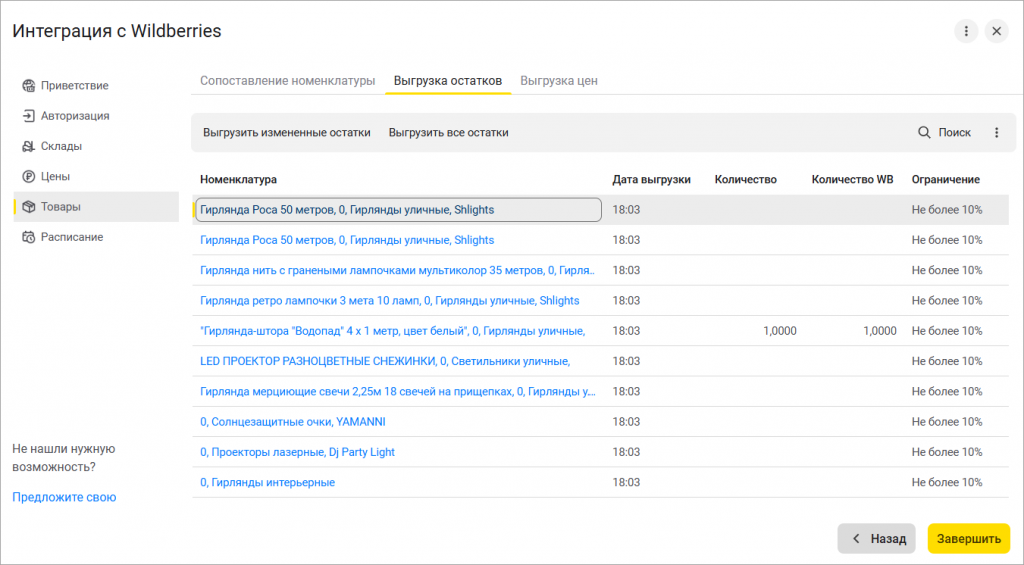
Task: Click the Расписание calendar icon
Action: (x=28, y=237)
